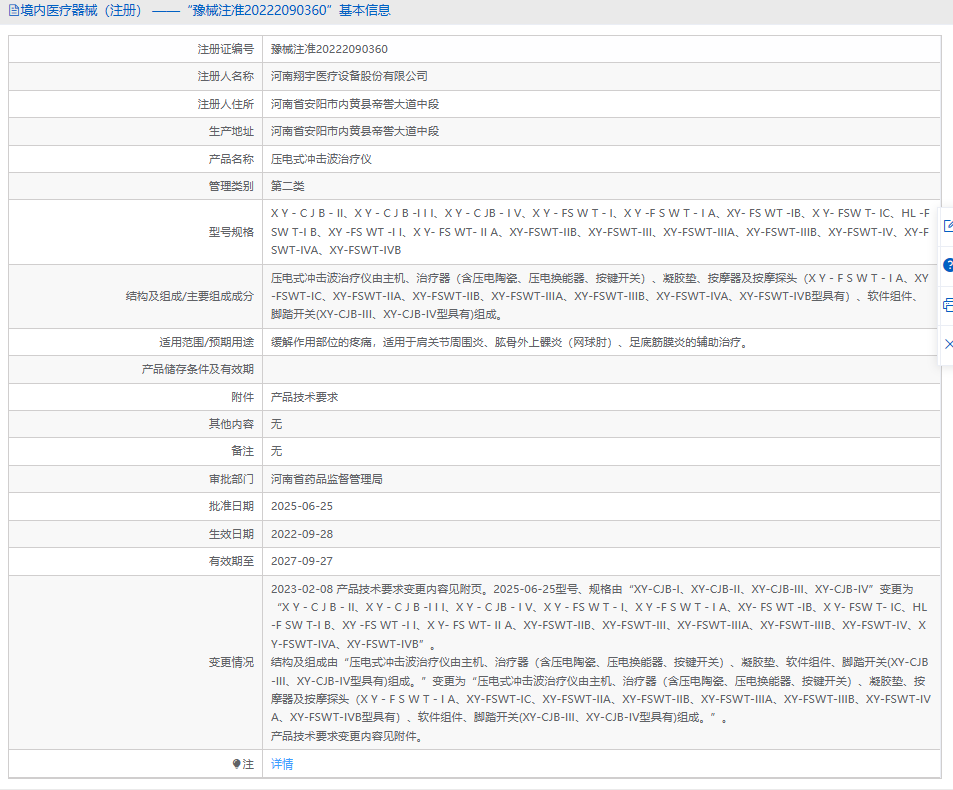Select product name 压电式冲击波治疗仪
Viewport: 953px width, 790px height.
[x=321, y=159]
